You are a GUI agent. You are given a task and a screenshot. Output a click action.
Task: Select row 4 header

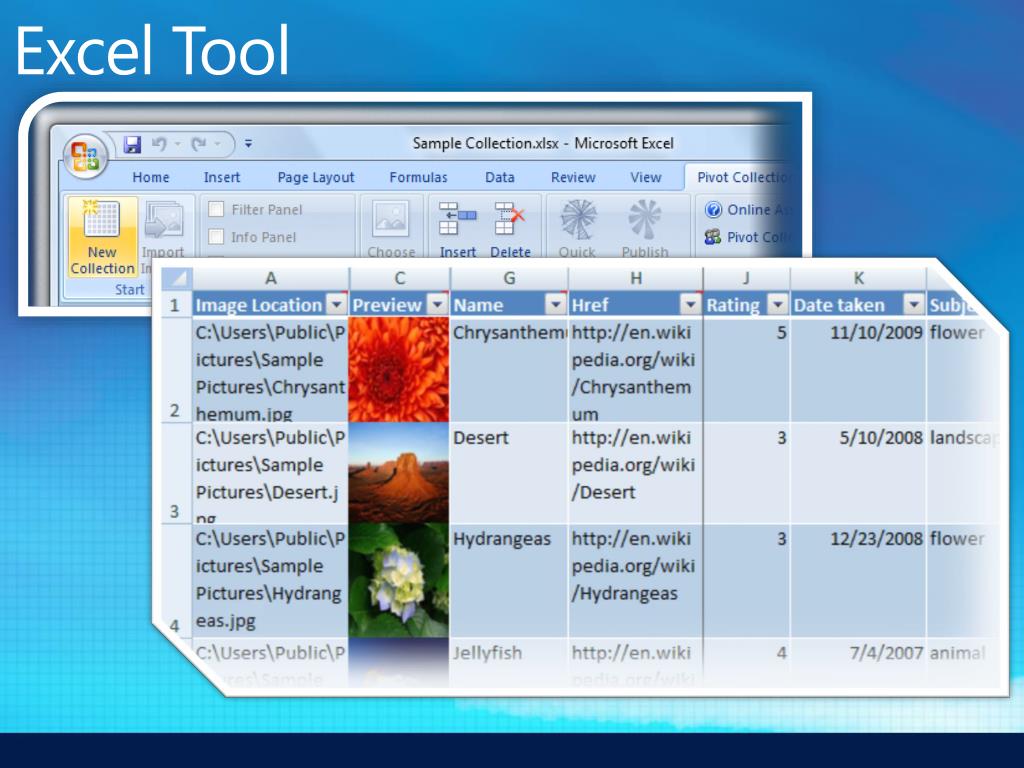pyautogui.click(x=175, y=580)
